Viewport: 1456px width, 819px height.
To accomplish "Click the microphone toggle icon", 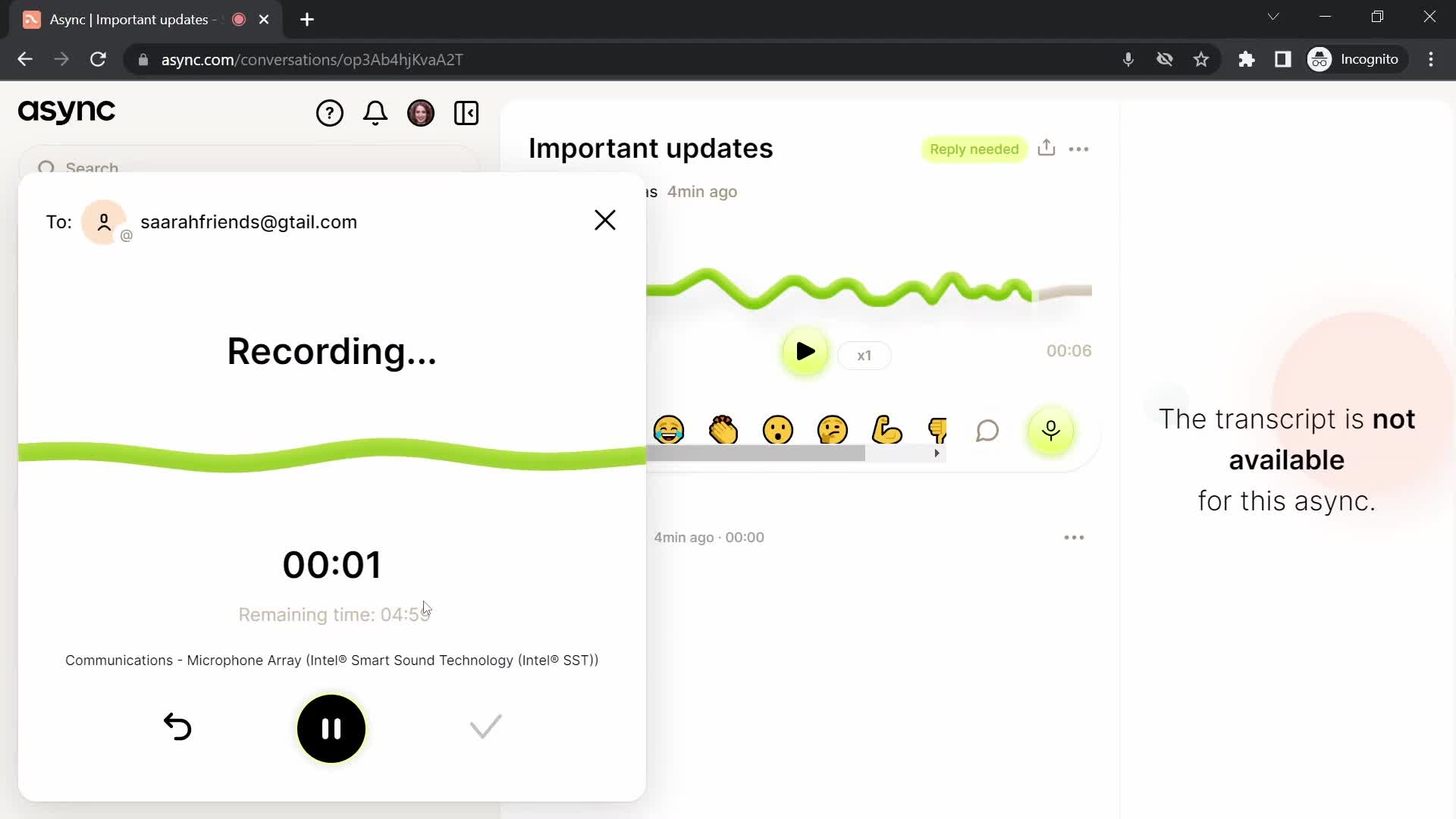I will point(1051,431).
